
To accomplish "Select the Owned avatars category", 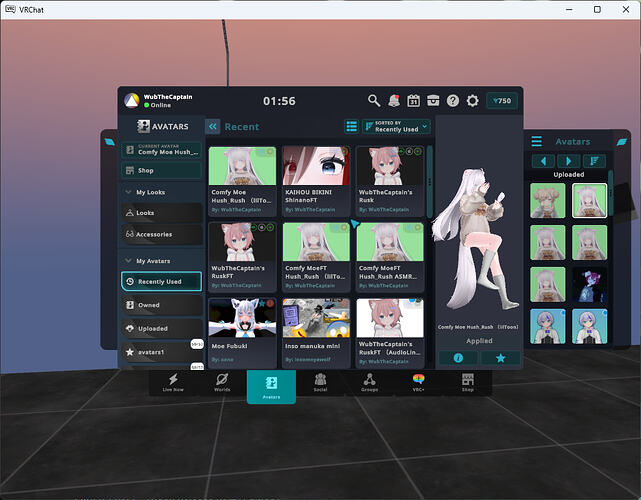I will 161,305.
